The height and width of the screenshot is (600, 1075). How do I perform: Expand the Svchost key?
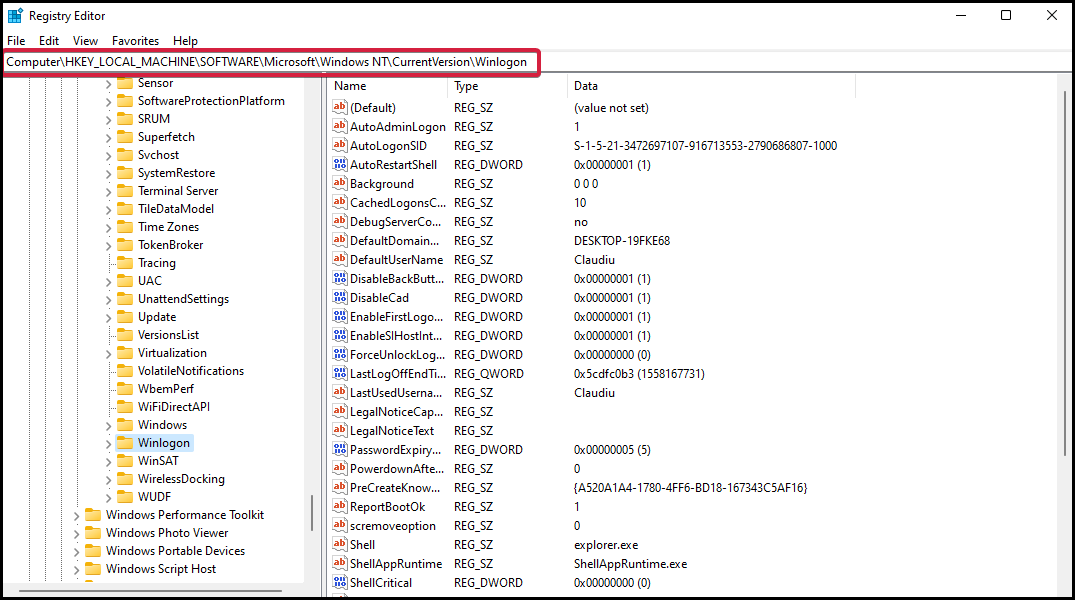click(108, 156)
